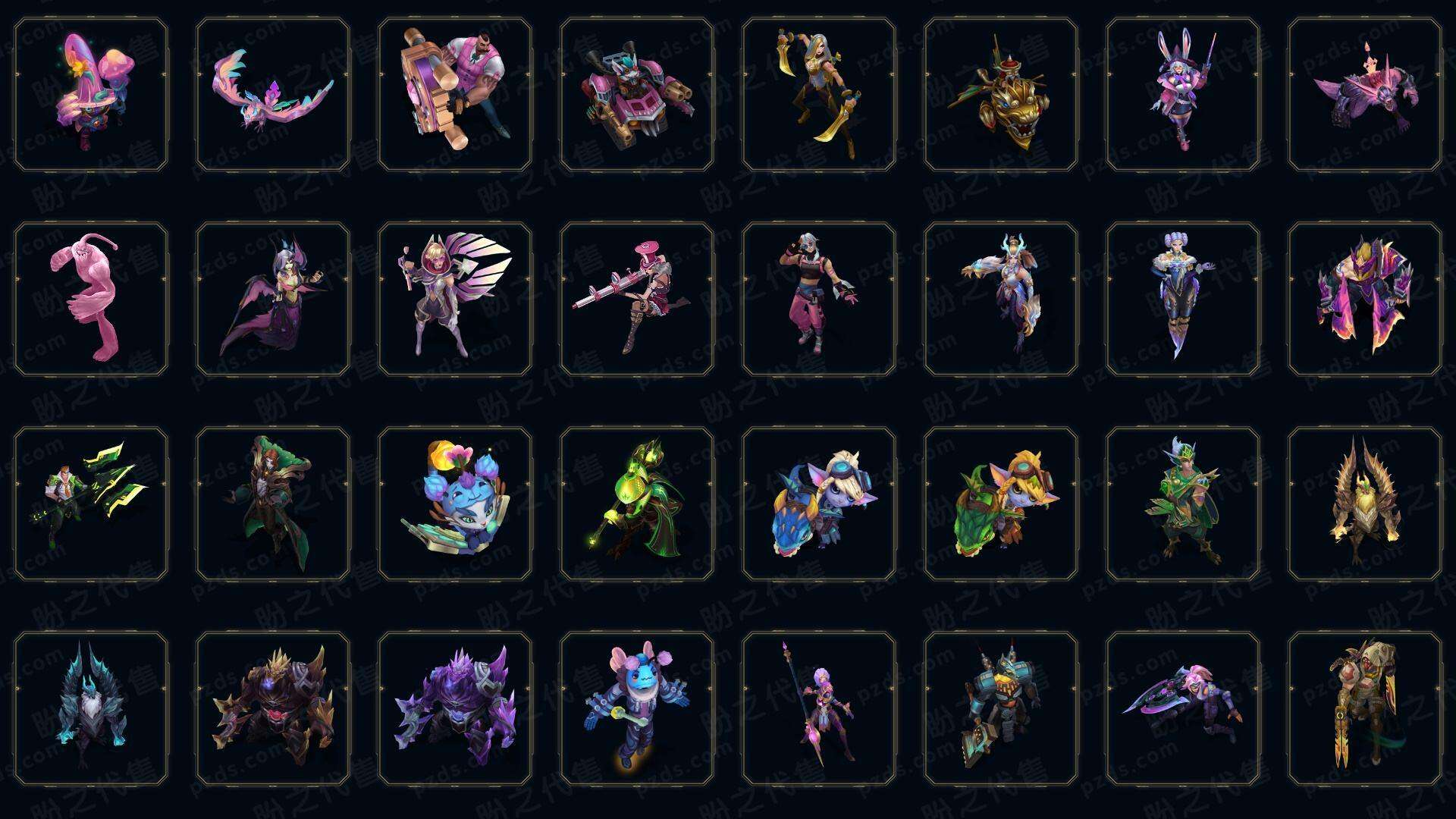This screenshot has width=1456, height=819.
Task: Choose the teal spiked wolf creature skin
Action: tap(91, 708)
